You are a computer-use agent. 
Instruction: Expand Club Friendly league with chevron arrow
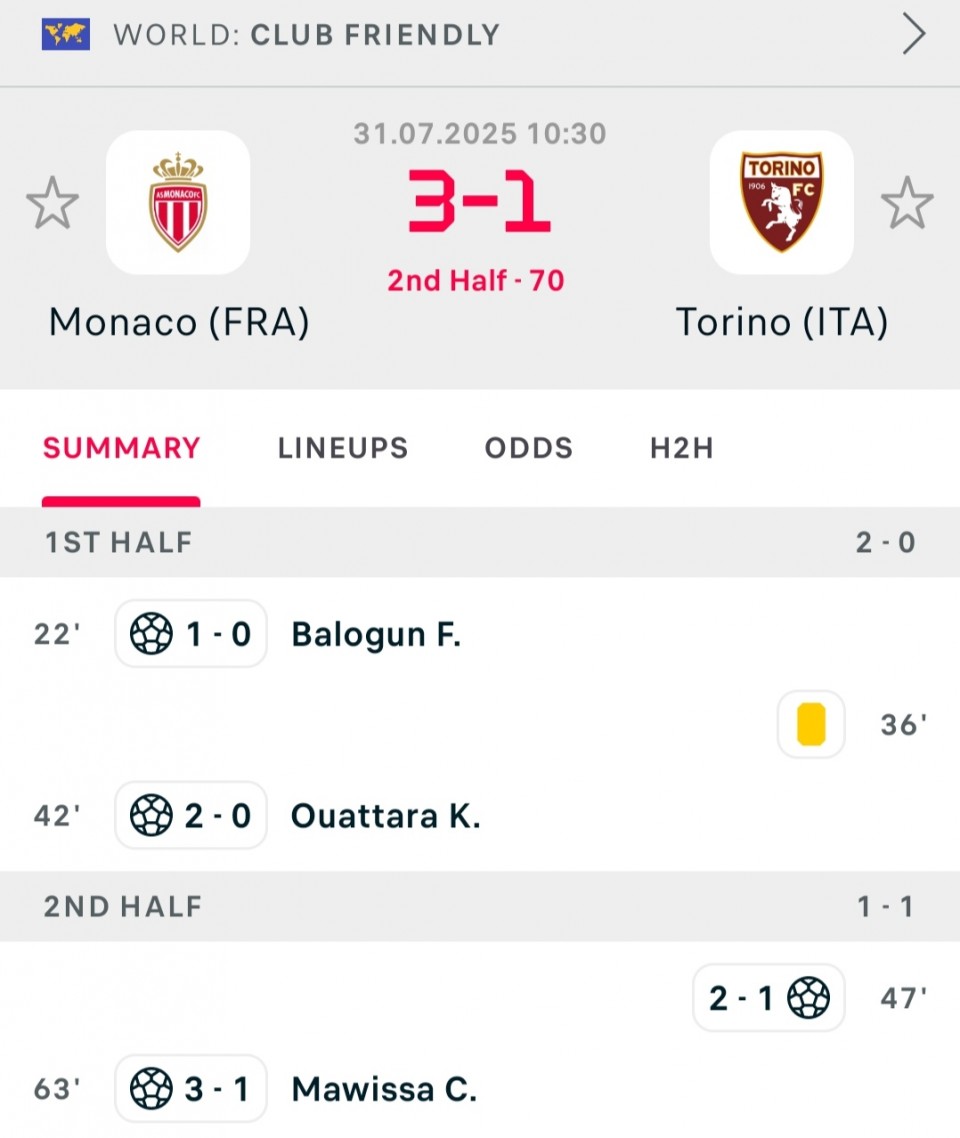tap(914, 34)
